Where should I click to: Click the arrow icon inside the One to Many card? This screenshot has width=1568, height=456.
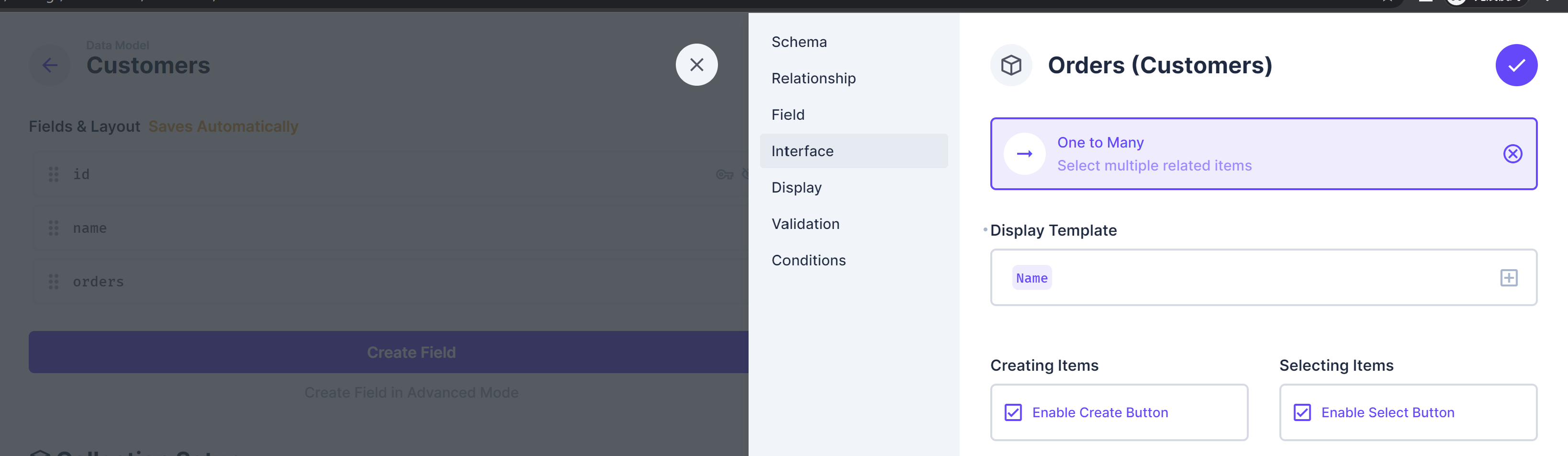[1025, 153]
